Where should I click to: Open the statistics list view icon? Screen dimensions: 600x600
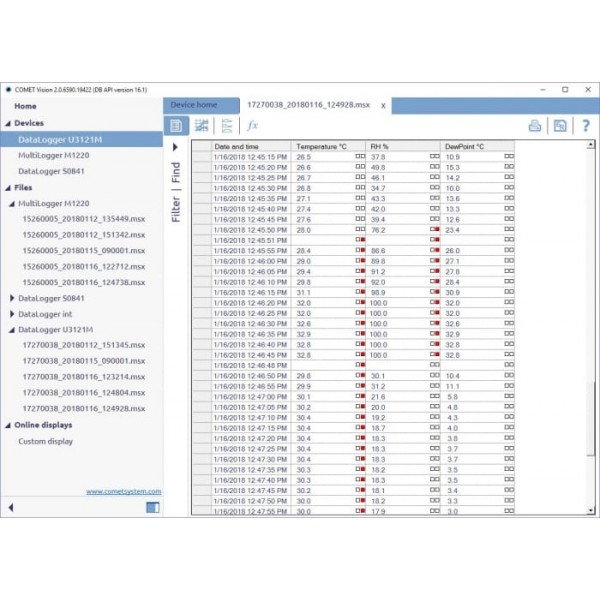(227, 125)
